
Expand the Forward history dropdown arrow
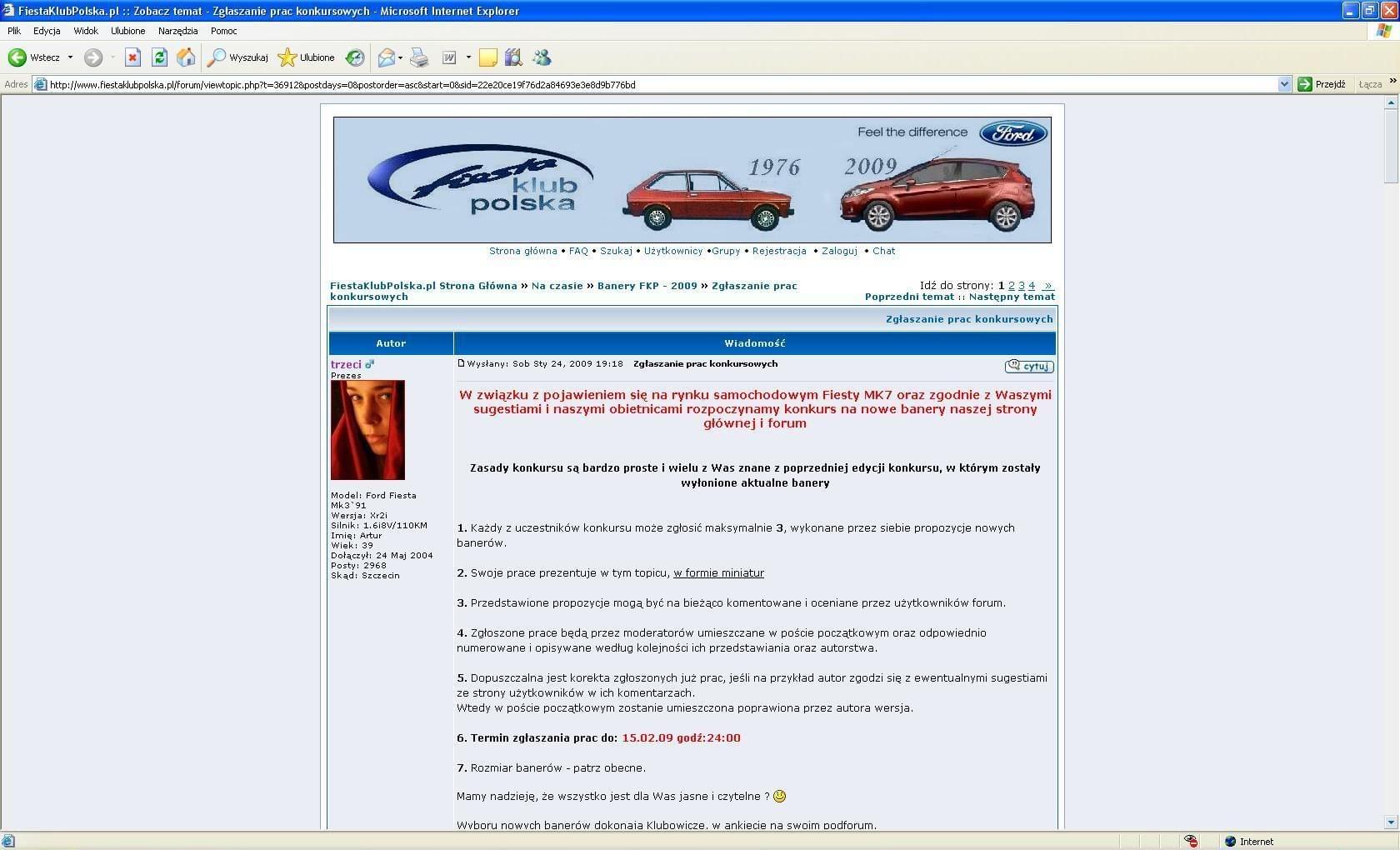click(112, 57)
